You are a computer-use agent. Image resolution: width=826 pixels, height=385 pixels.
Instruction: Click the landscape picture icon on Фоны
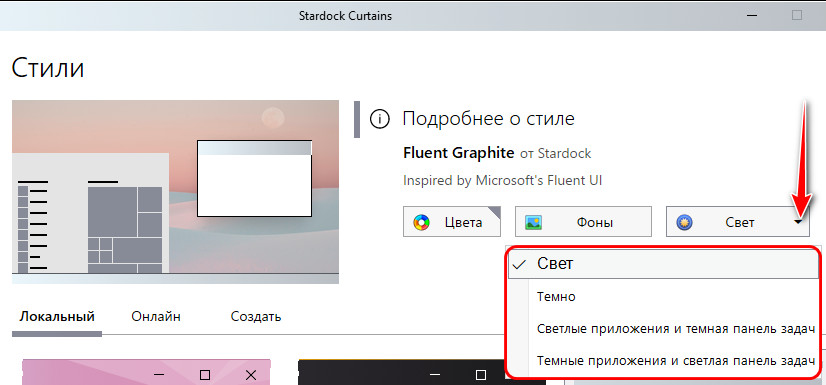pos(533,222)
